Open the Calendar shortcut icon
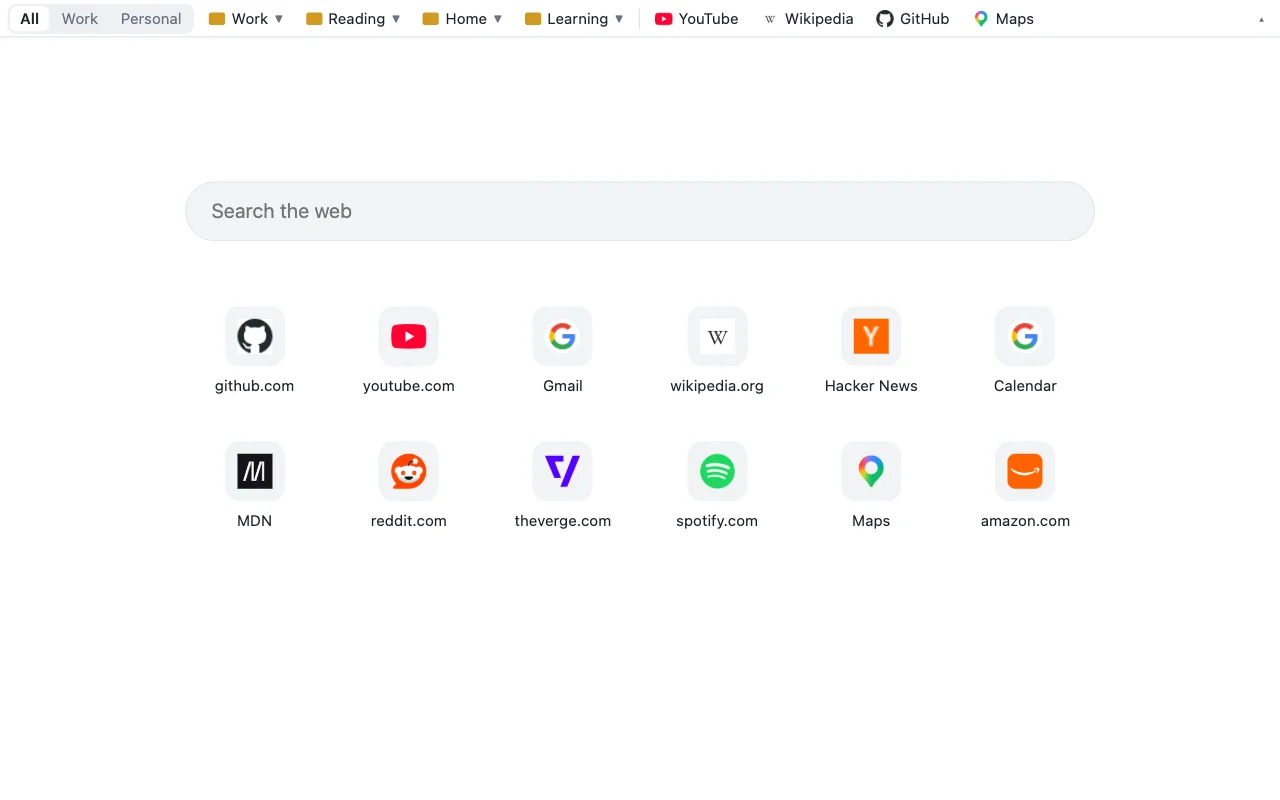The width and height of the screenshot is (1280, 800). click(1025, 336)
